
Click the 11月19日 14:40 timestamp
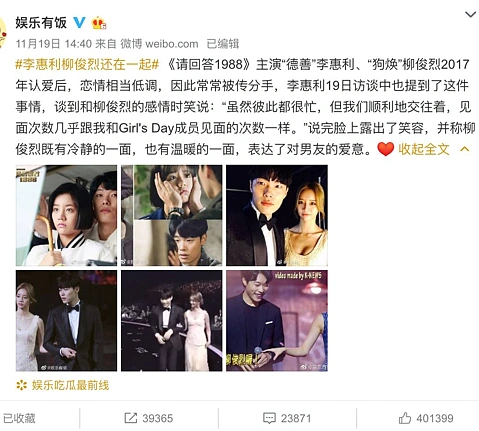pyautogui.click(x=53, y=44)
